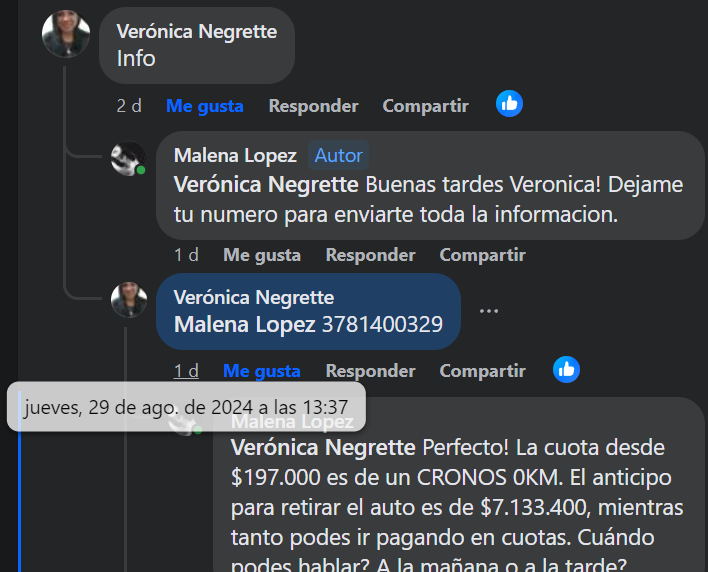Open the 1 d timestamp under Buenas tardes reply
This screenshot has height=572, width=708.
(186, 255)
